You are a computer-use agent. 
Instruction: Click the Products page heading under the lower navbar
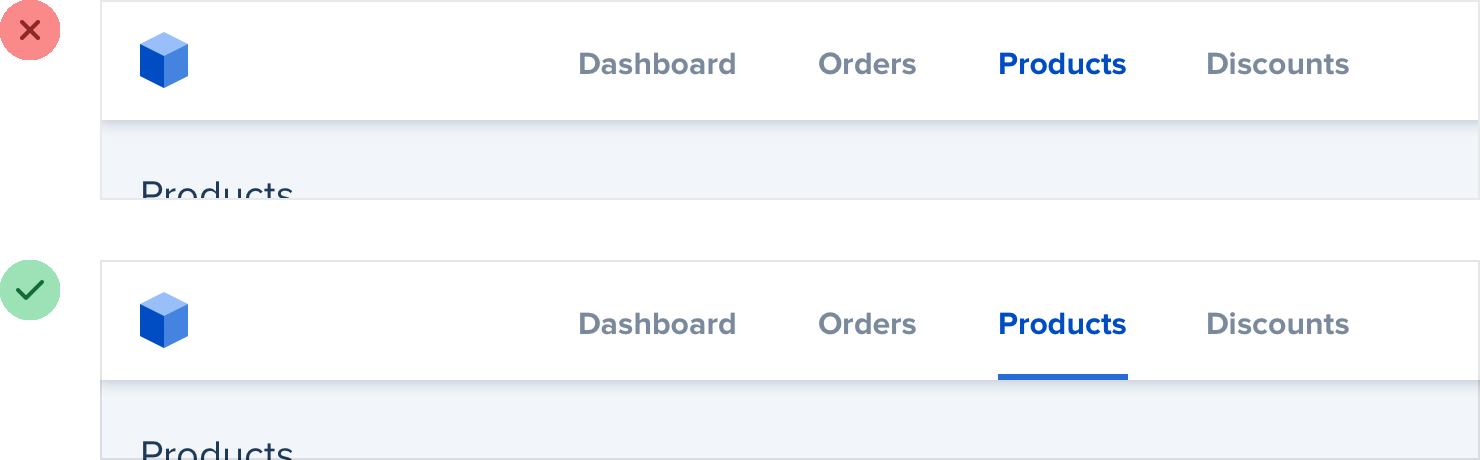point(216,450)
